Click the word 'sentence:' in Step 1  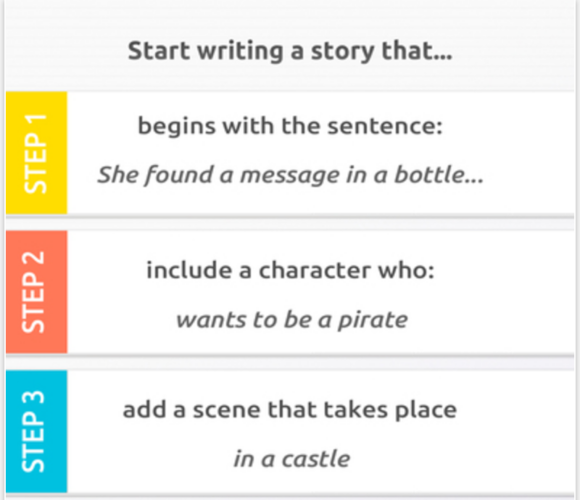point(385,126)
